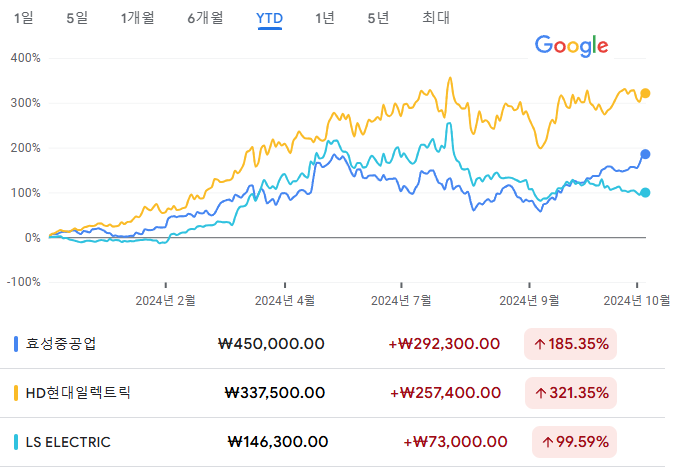Click the 100% y-axis label
The image size is (679, 473).
coord(26,193)
